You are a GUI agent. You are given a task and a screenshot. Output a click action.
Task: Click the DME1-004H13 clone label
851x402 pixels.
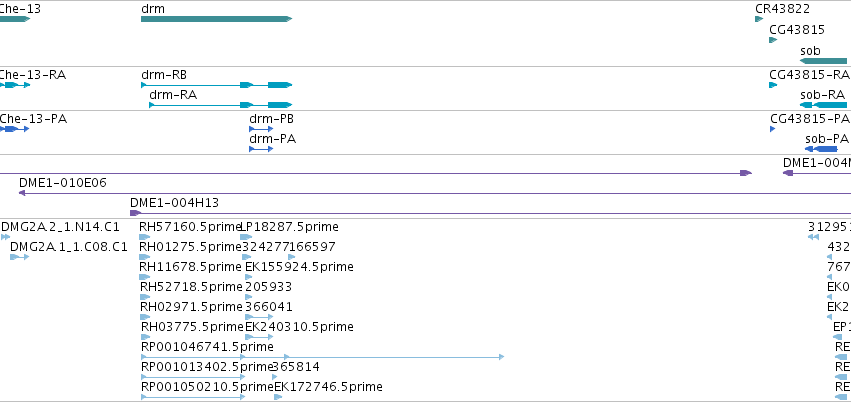coord(174,203)
